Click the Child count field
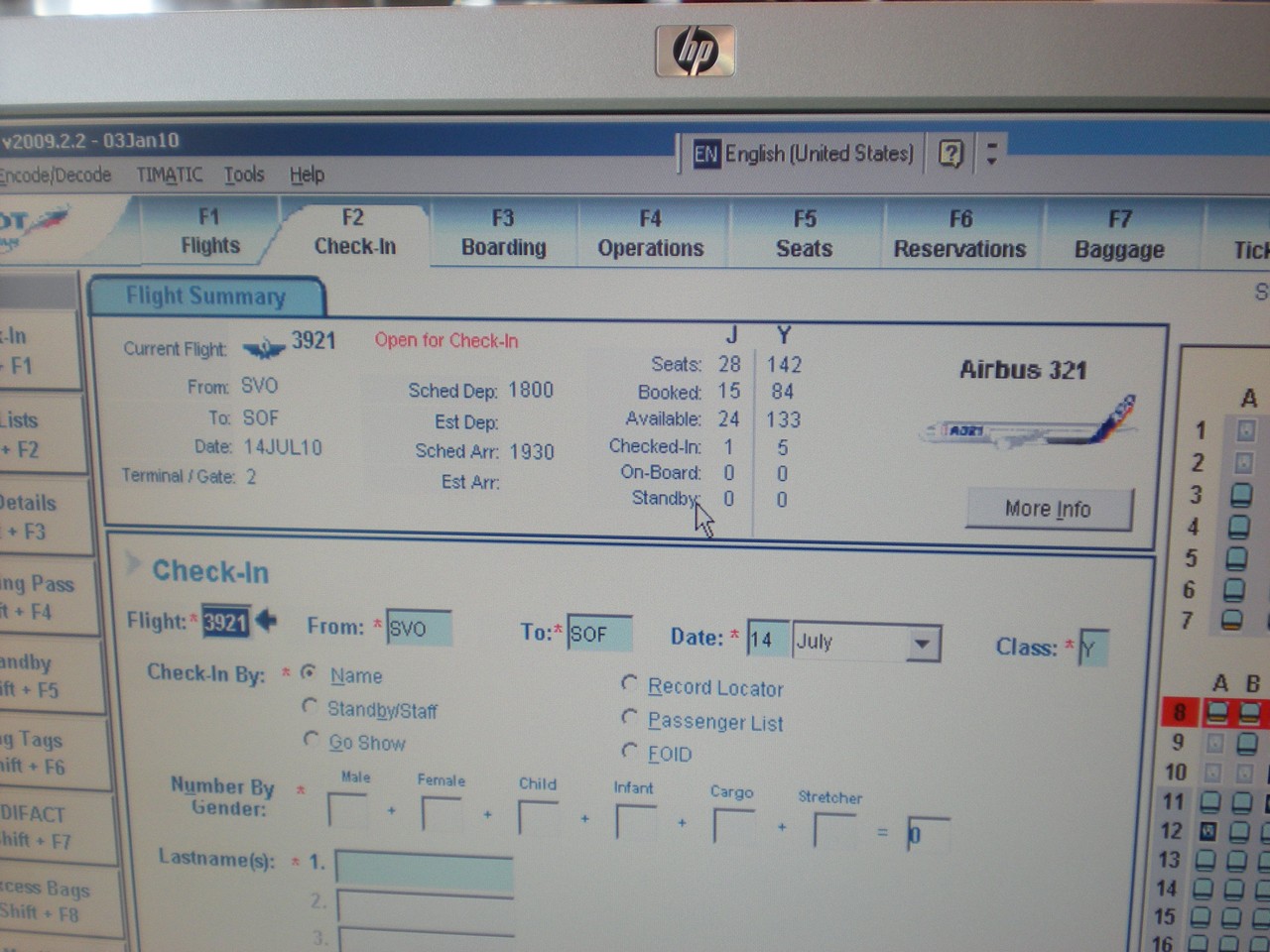The height and width of the screenshot is (952, 1270). coord(538,818)
